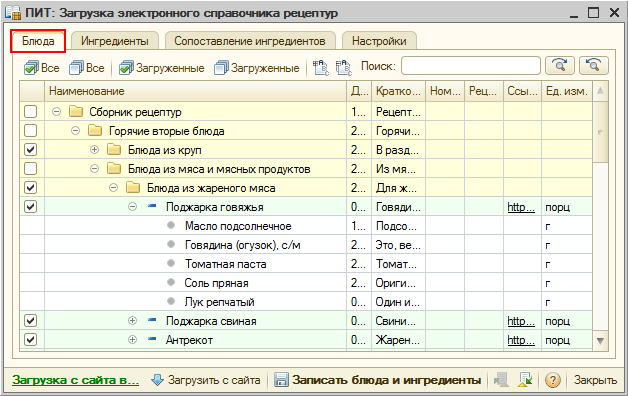628x396 pixels.
Task: Open the Ингредиенты tab
Action: click(x=115, y=41)
